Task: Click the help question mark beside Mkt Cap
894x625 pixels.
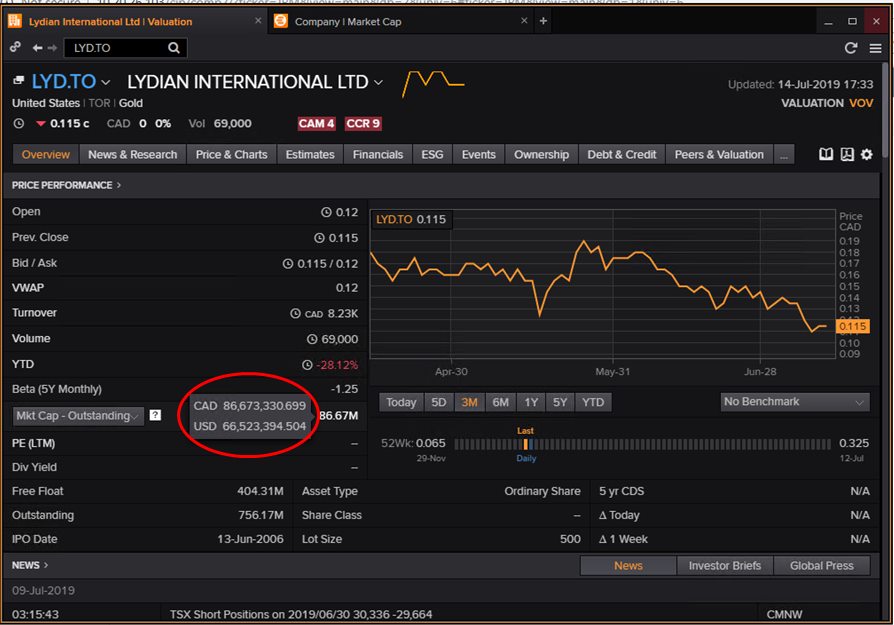Action: click(155, 415)
